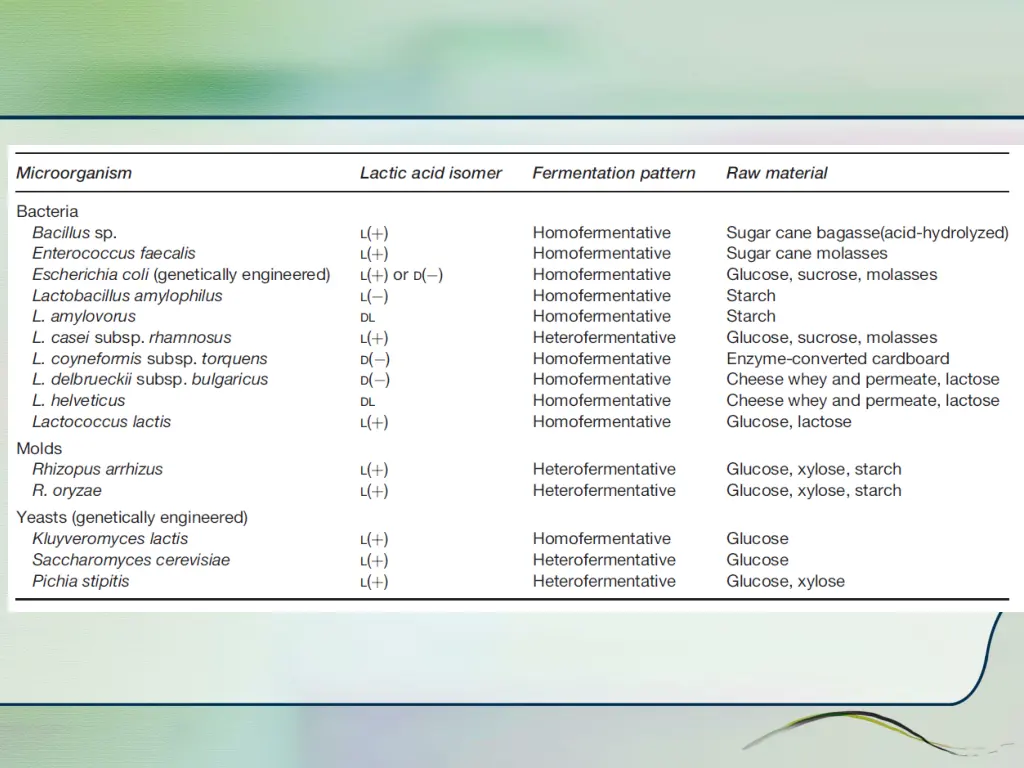Screen dimensions: 1024x768
Task: Select "Cheese whey and permeate, lactose" for L. helveticus
Action: click(x=863, y=400)
